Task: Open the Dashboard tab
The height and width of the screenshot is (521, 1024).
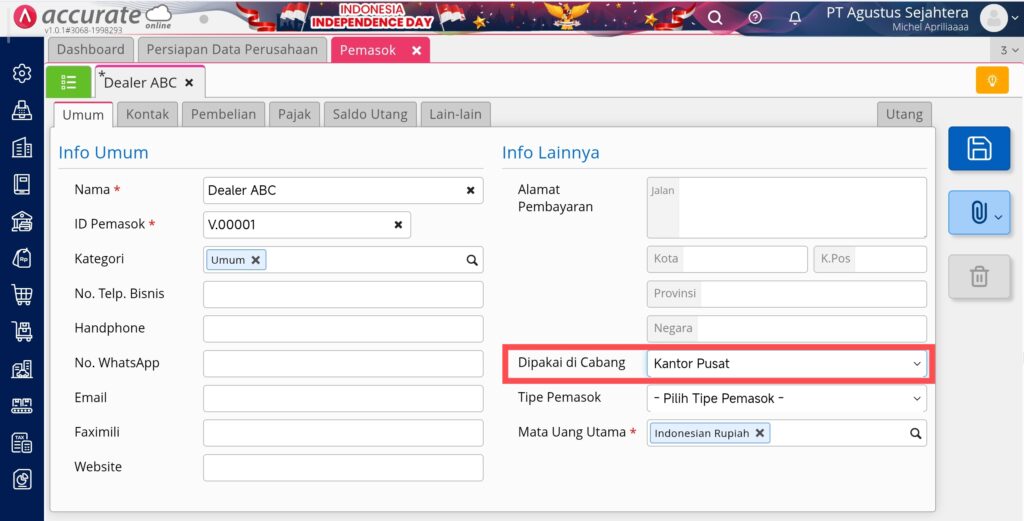Action: [x=90, y=50]
